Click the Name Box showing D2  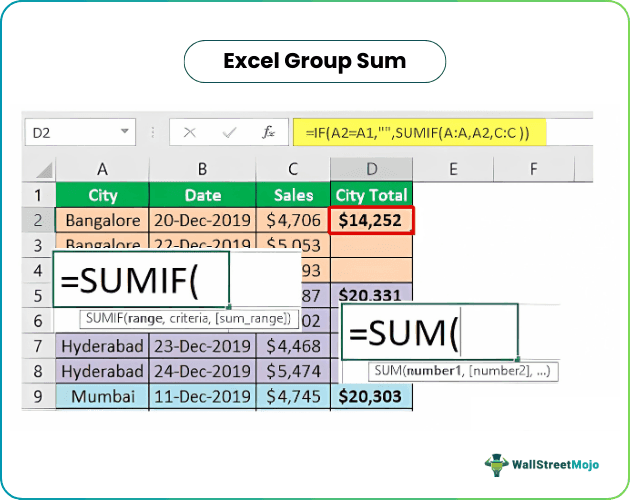[x=70, y=132]
